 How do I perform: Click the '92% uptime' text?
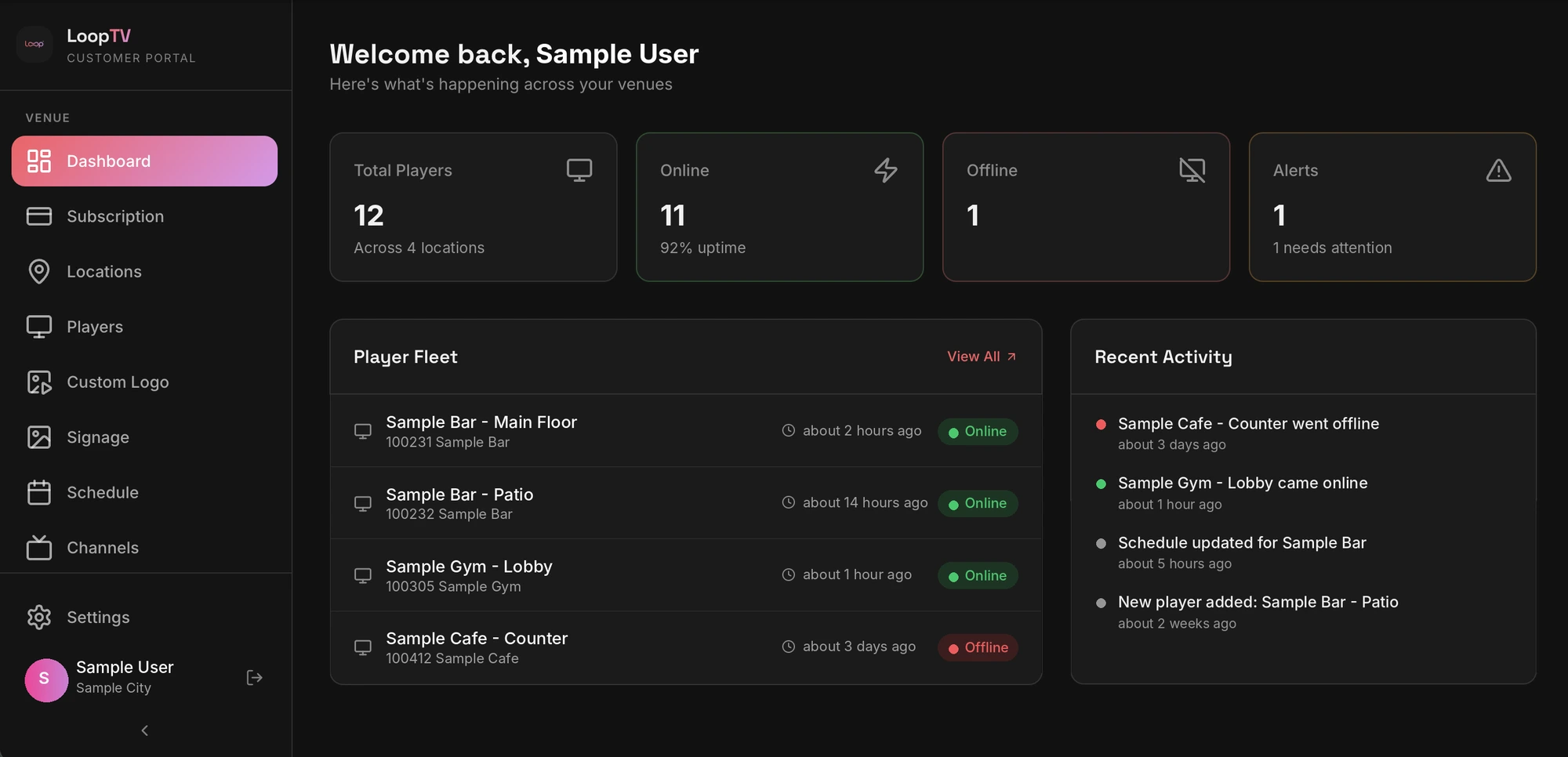pos(702,248)
